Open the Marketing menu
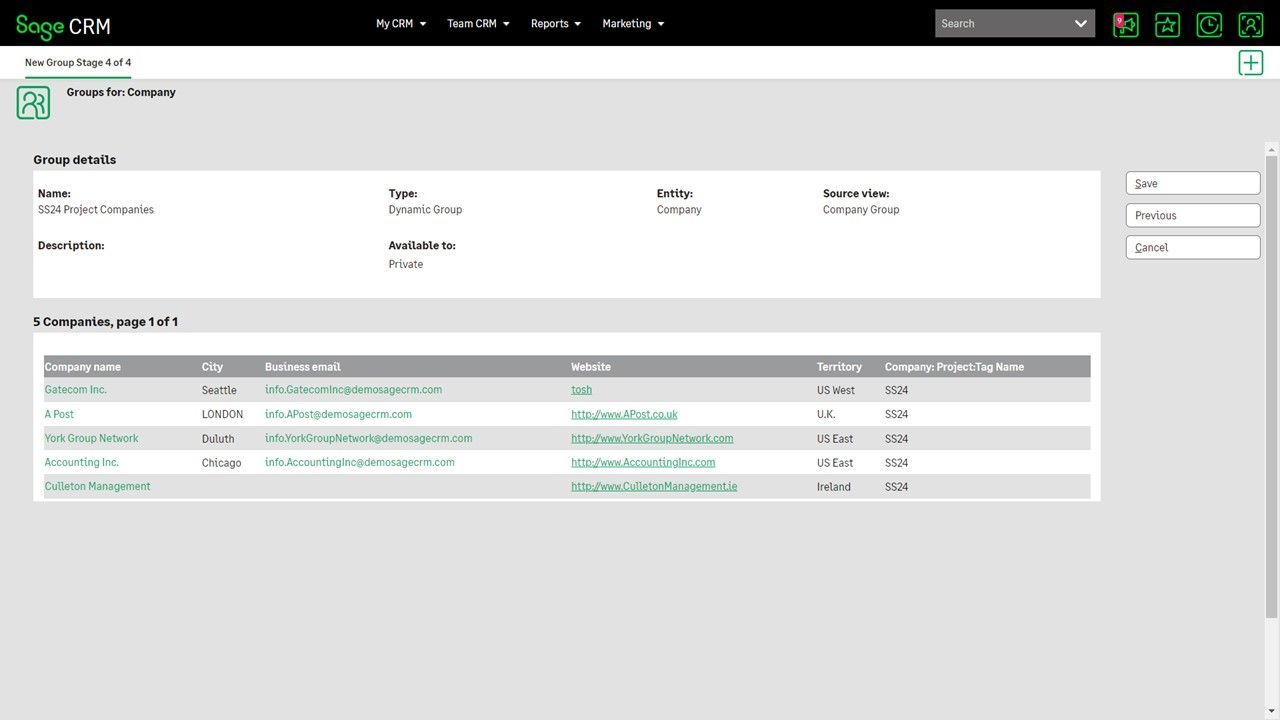The height and width of the screenshot is (720, 1280). [x=633, y=24]
